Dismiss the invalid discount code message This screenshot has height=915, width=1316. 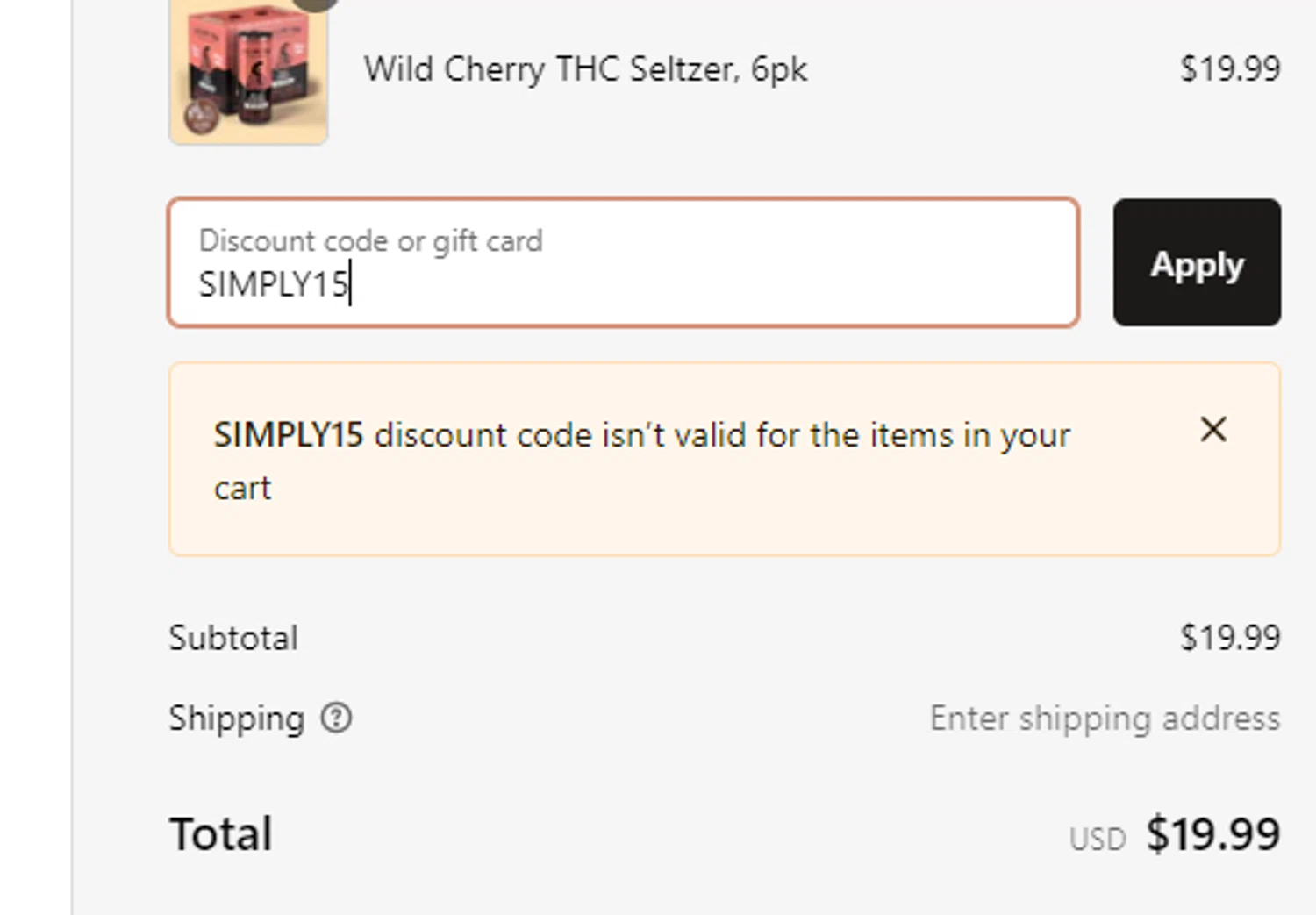[1213, 429]
